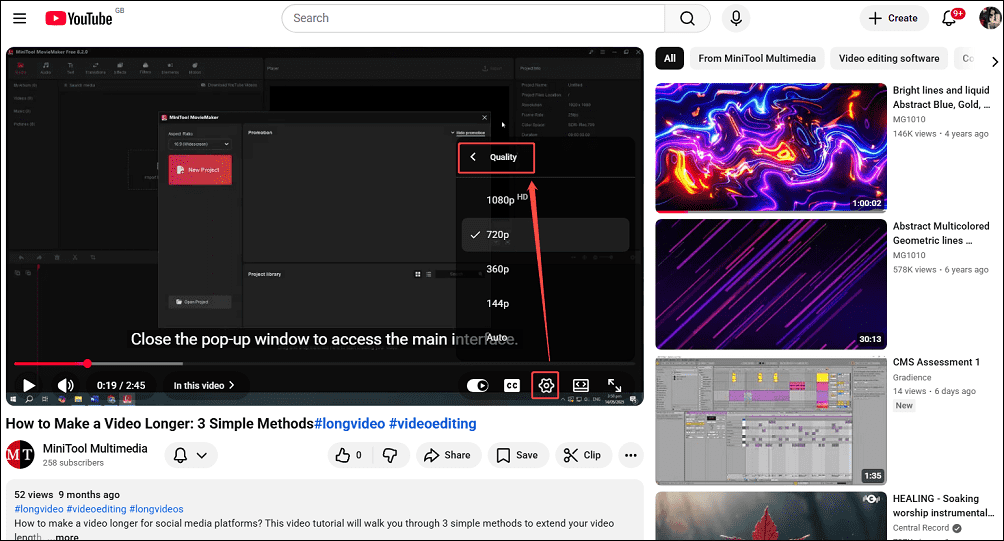Click the Windows Start icon in recorded taskbar
The width and height of the screenshot is (1004, 541).
(x=12, y=400)
